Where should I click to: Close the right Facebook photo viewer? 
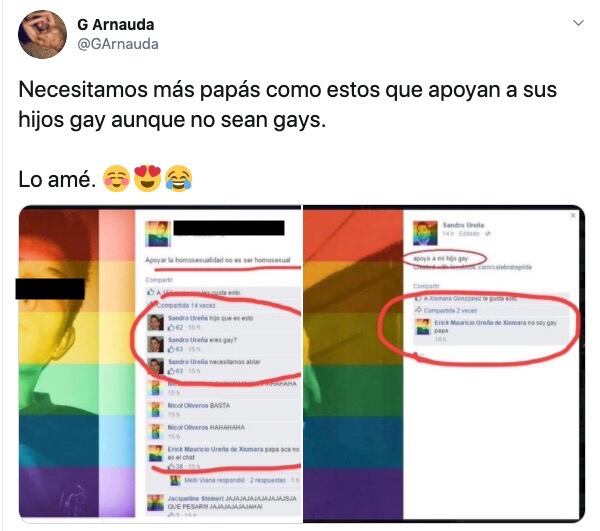pyautogui.click(x=573, y=216)
